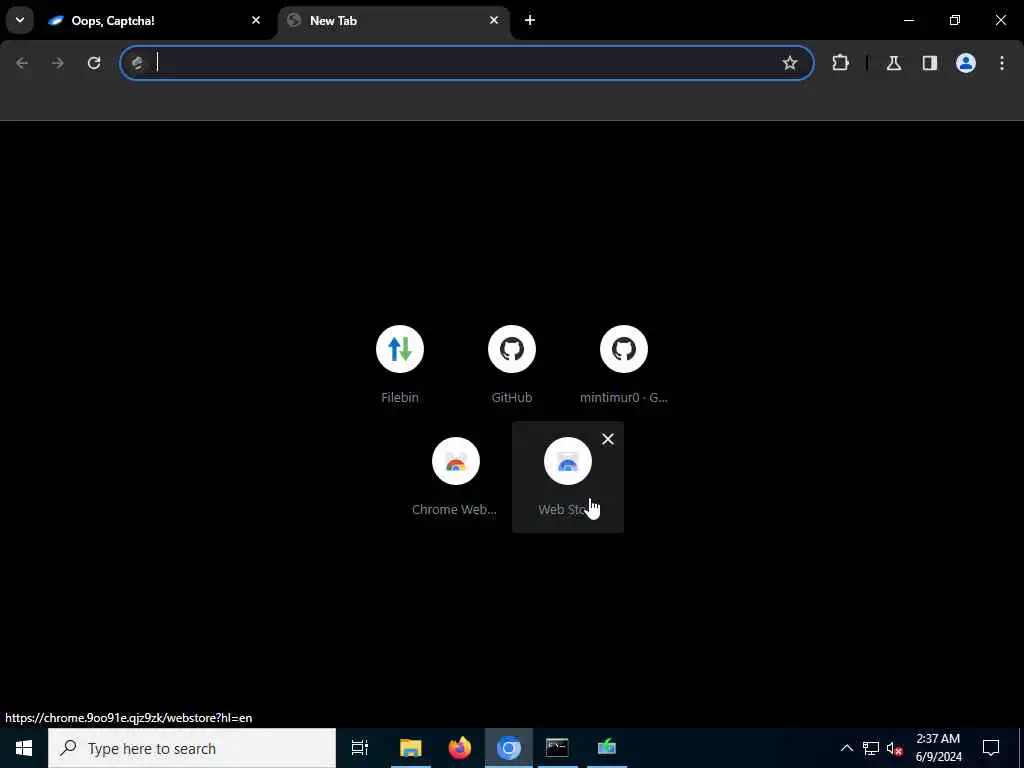The width and height of the screenshot is (1024, 768).
Task: Click the site info icon in address bar
Action: (x=137, y=63)
